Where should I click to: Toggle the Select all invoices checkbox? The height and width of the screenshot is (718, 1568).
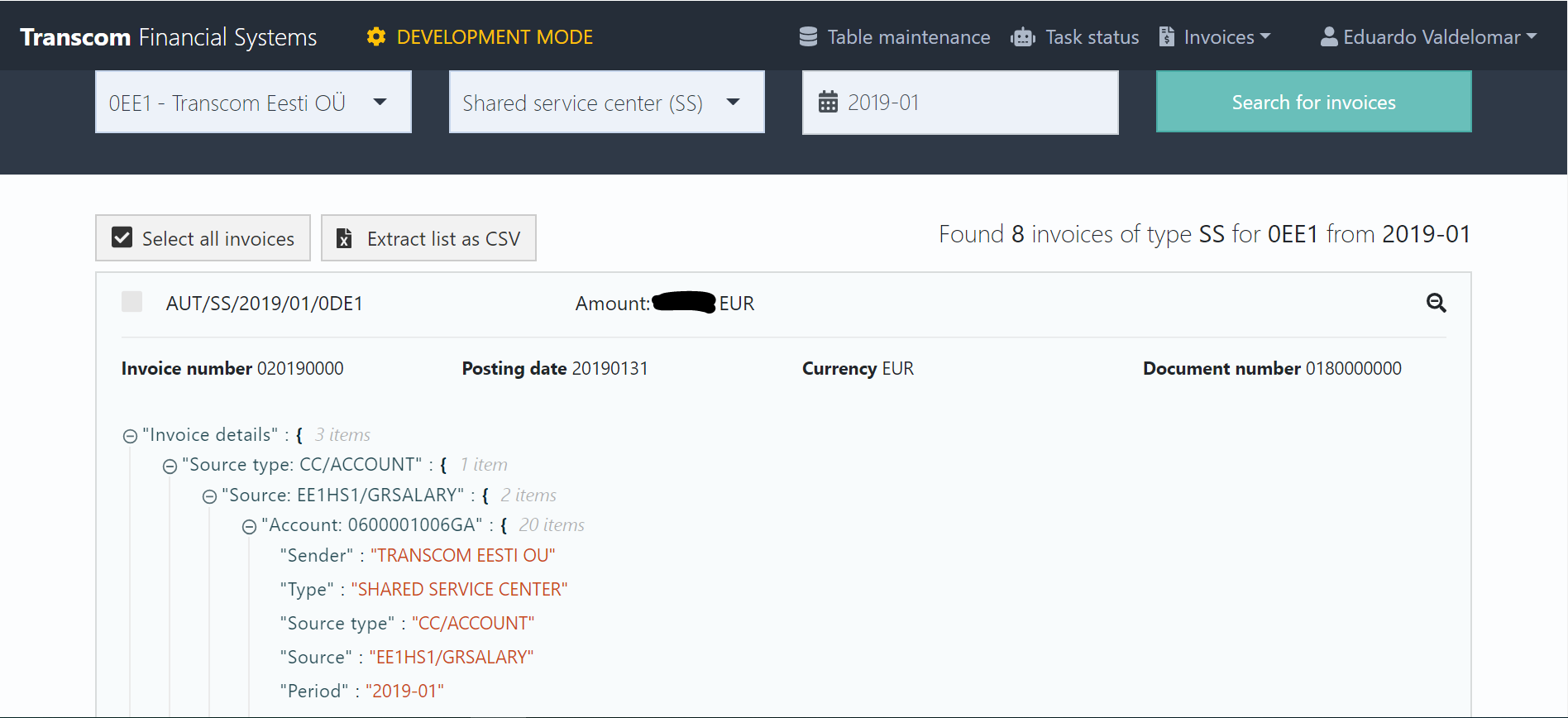122,238
